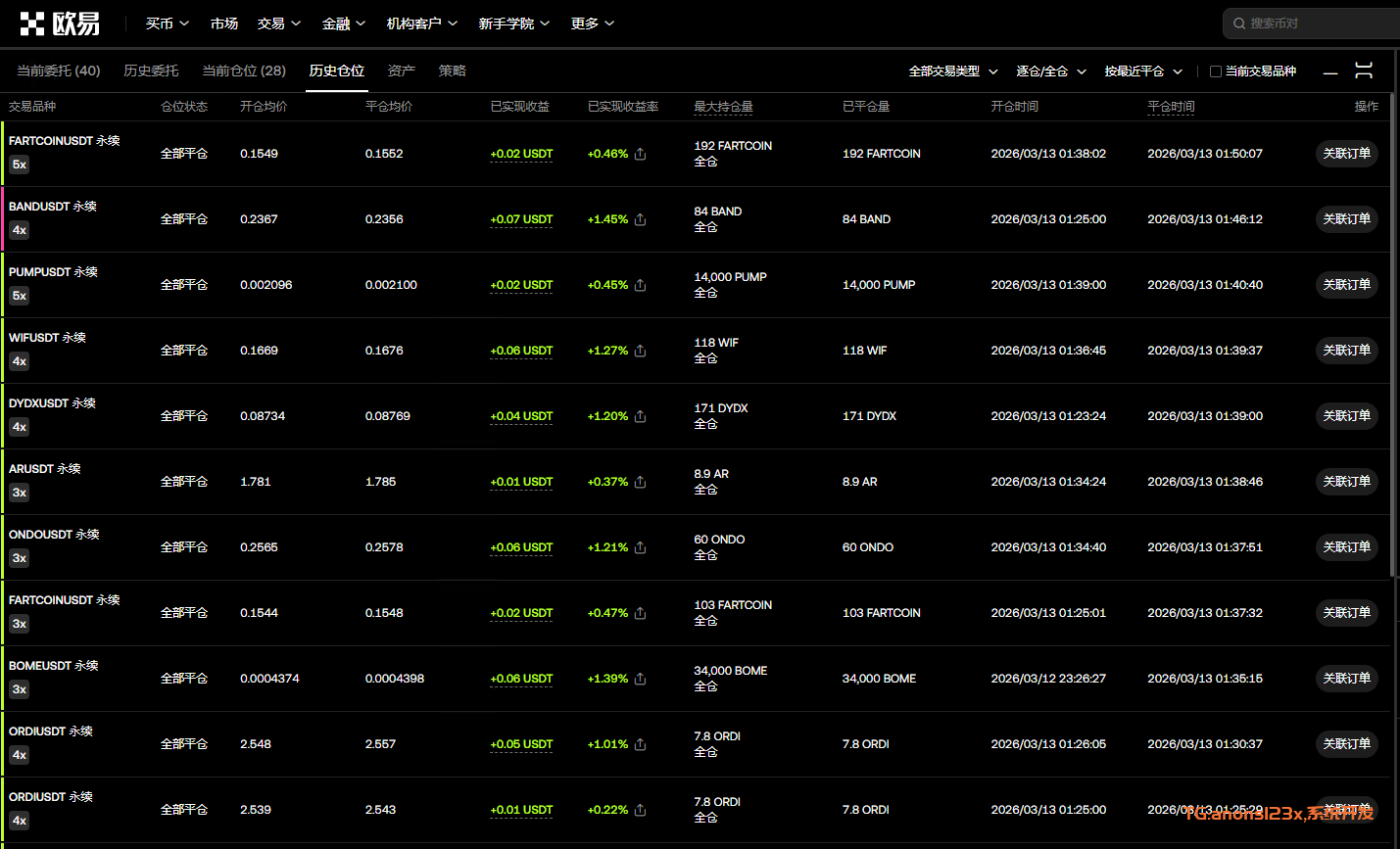Open the 按最近平仓 sort dropdown

(1142, 71)
